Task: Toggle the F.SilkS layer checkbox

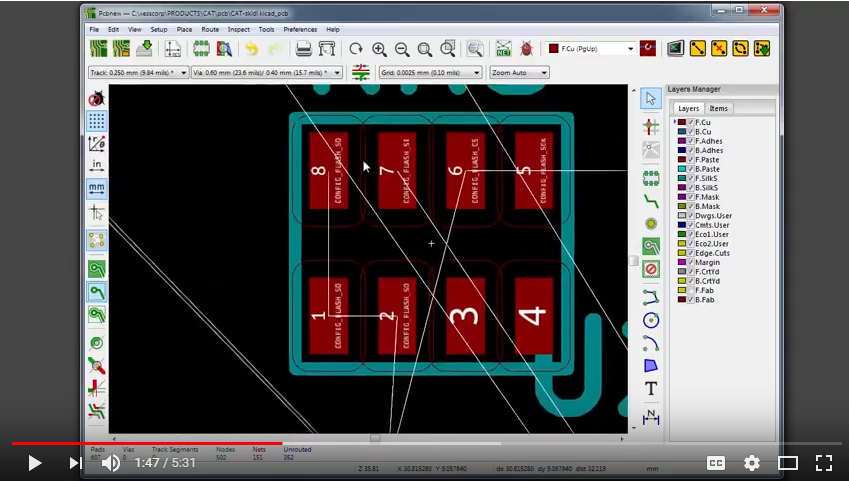Action: click(690, 178)
